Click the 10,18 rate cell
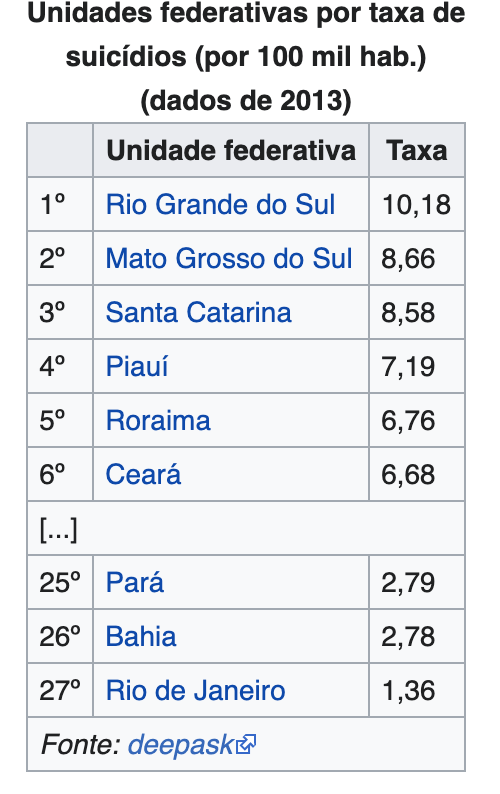500x794 pixels. 417,205
